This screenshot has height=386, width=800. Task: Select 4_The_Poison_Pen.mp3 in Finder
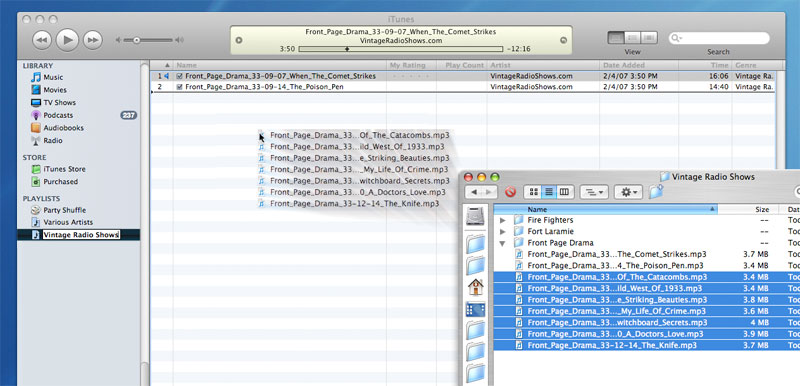[615, 265]
